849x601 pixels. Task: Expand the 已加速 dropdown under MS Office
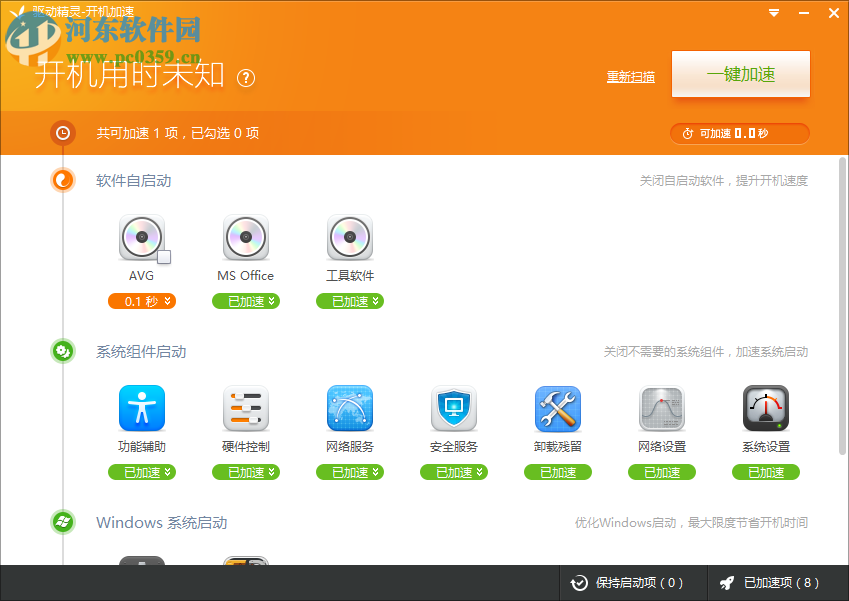click(x=245, y=301)
